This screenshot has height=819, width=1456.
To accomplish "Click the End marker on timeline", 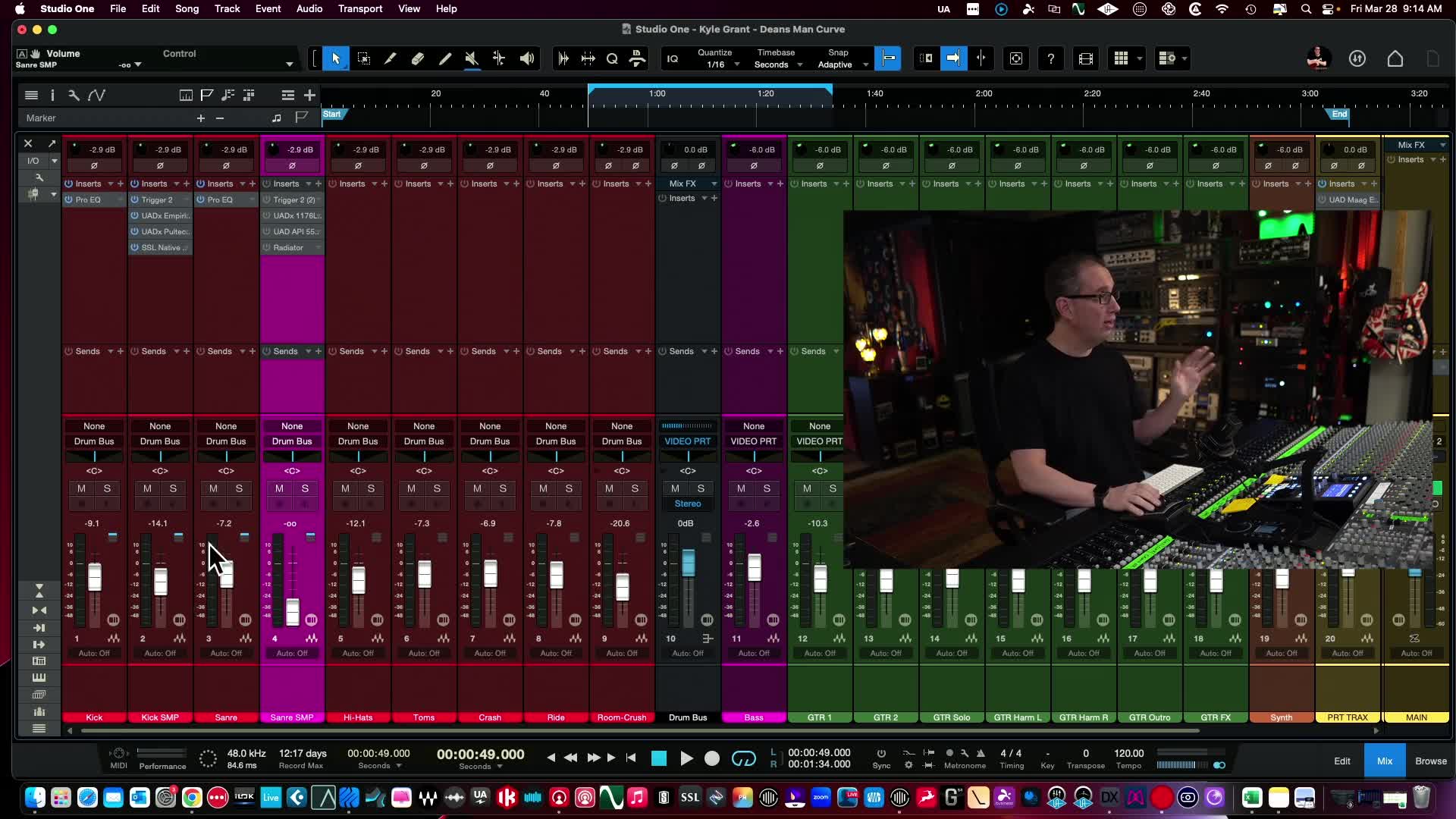I will pyautogui.click(x=1339, y=115).
